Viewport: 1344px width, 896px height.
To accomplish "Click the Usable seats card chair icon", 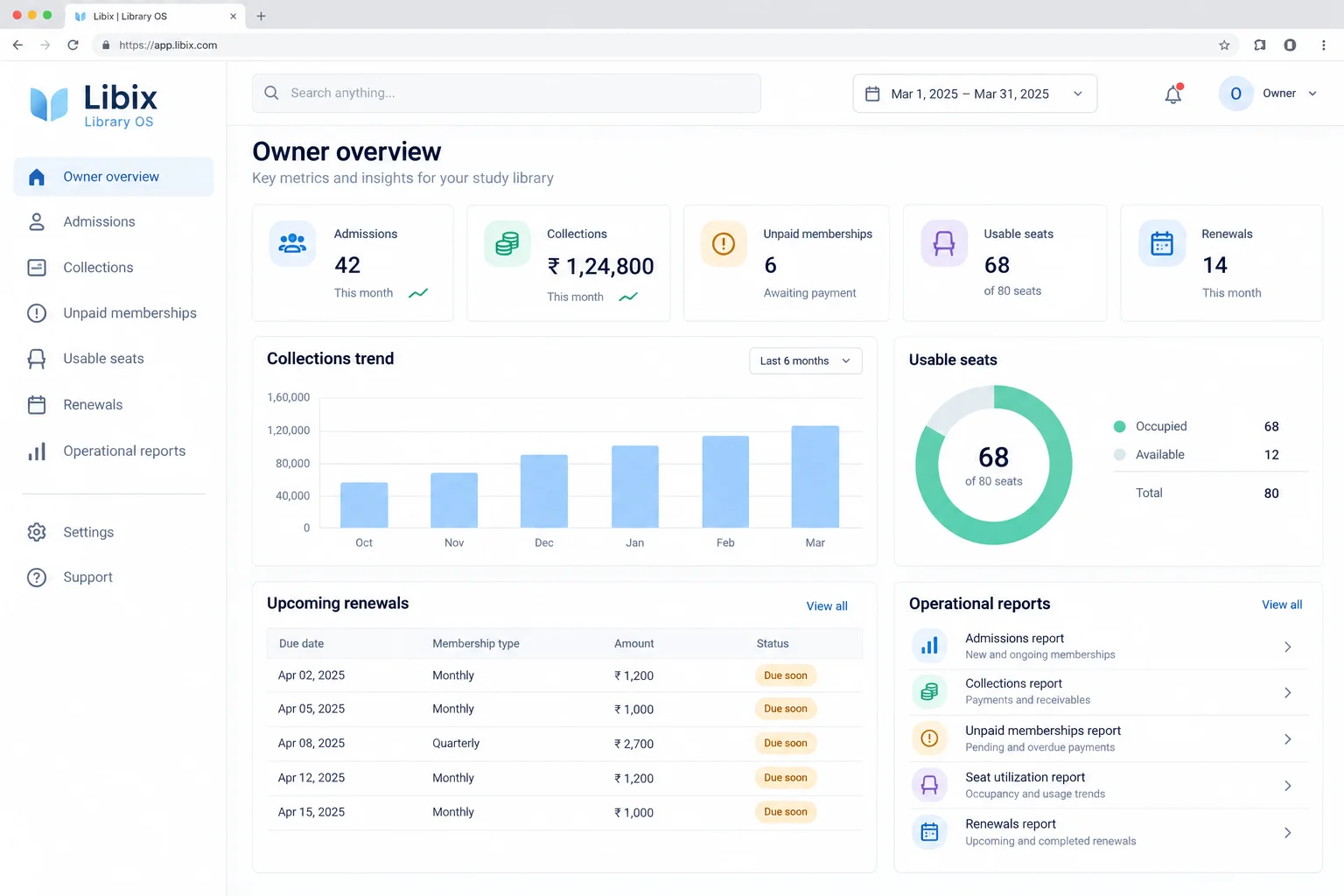I will 944,243.
